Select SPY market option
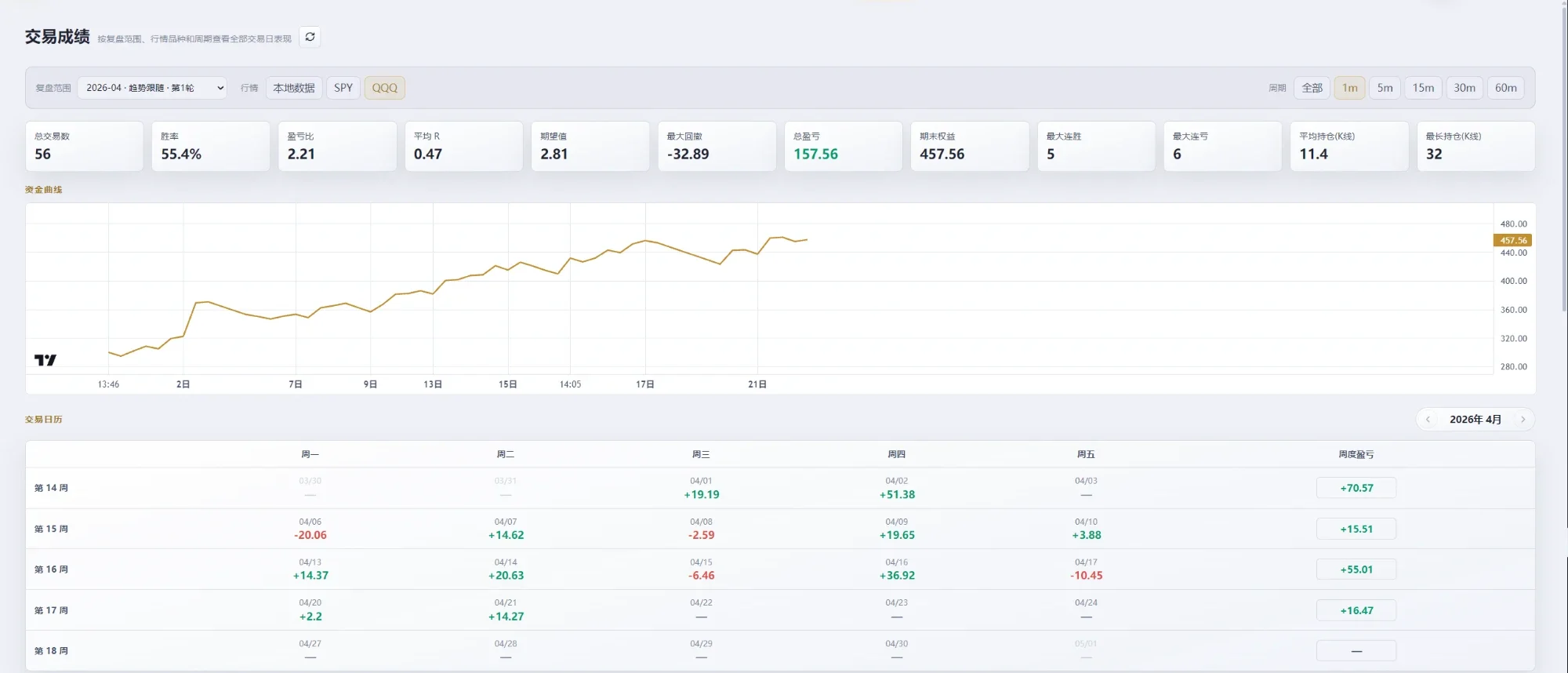The width and height of the screenshot is (1568, 673). pos(343,88)
